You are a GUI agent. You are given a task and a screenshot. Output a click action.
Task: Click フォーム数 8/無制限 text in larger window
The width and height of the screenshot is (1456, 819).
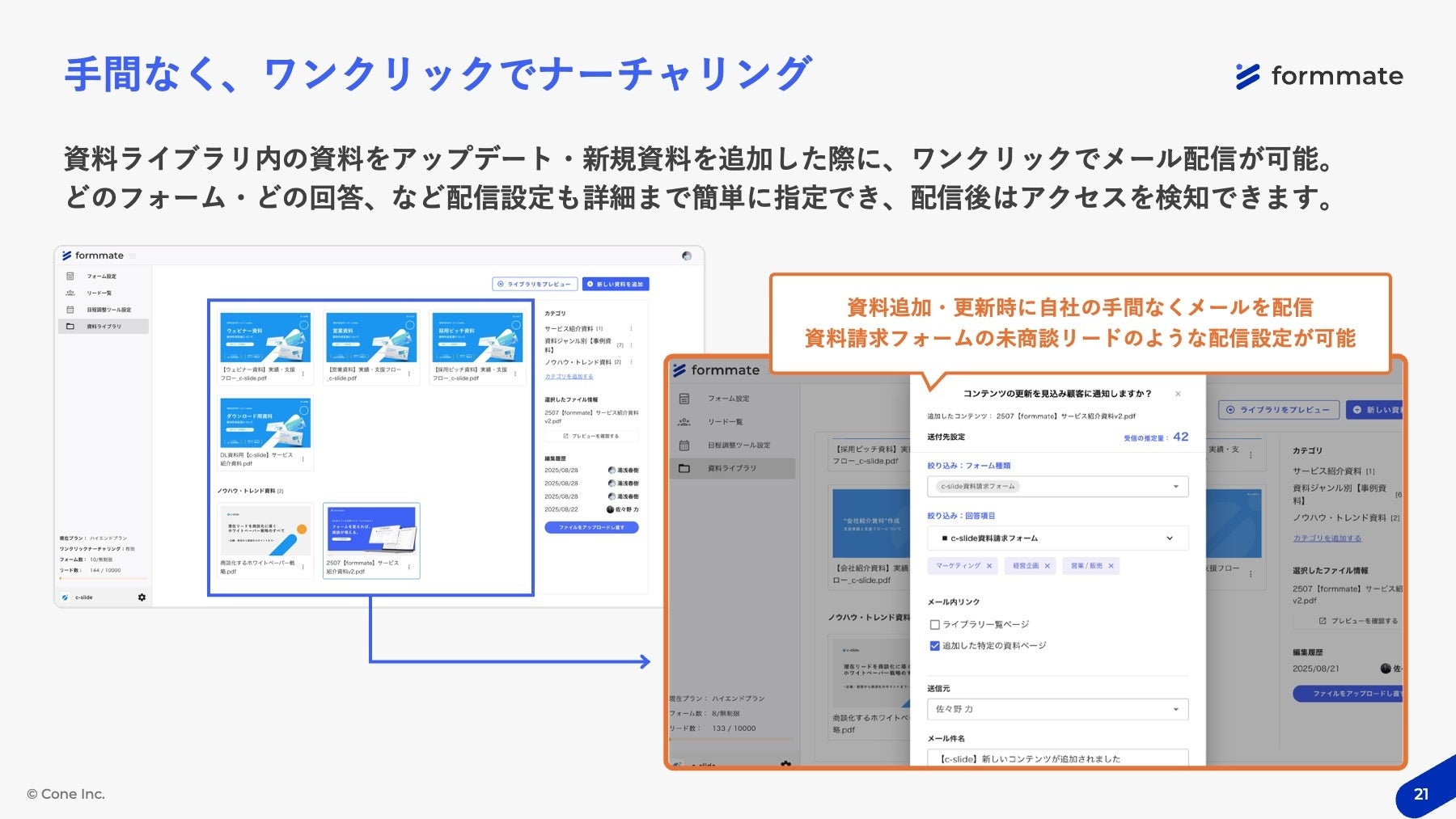point(705,714)
